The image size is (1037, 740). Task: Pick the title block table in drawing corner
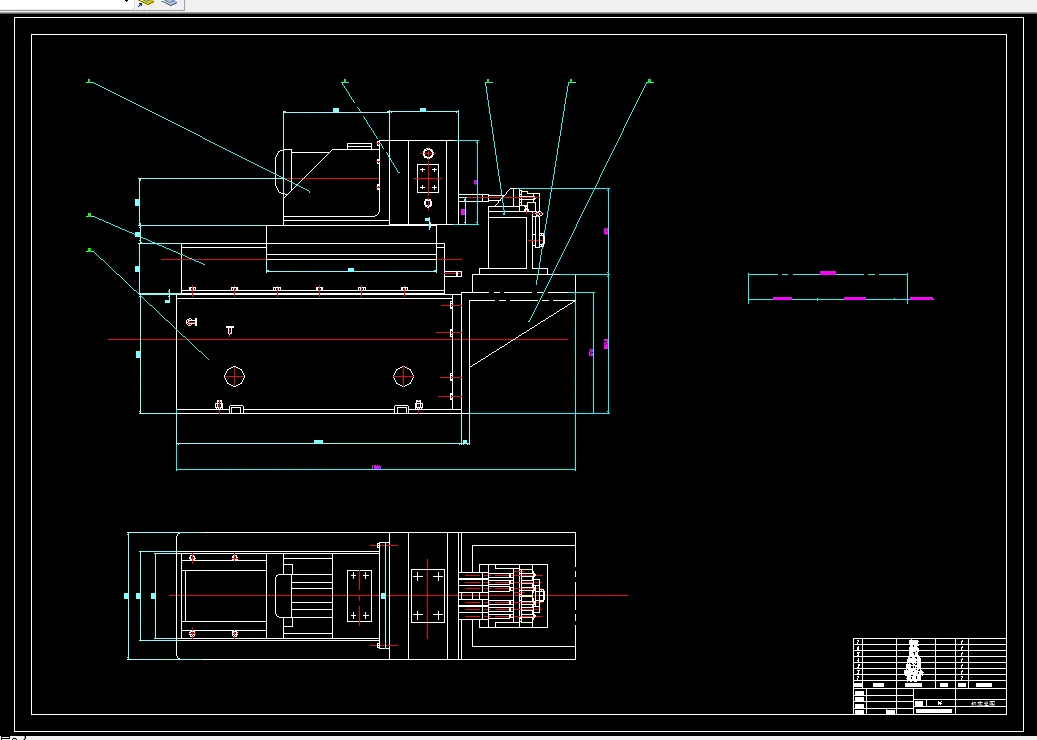tap(929, 676)
